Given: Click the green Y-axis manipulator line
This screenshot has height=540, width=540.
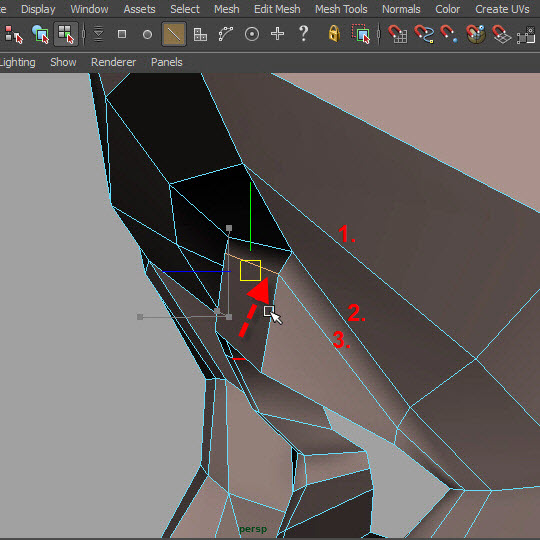Looking at the screenshot, I should [x=250, y=216].
